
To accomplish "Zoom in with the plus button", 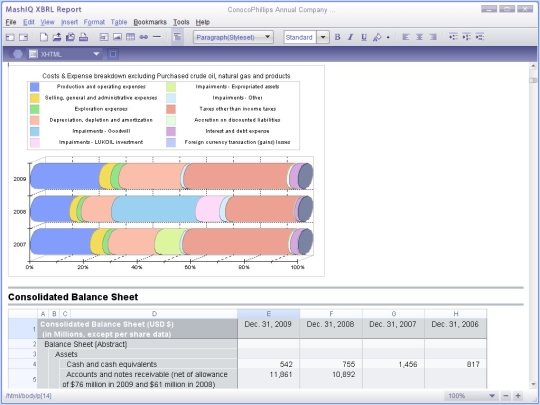I will (x=518, y=396).
